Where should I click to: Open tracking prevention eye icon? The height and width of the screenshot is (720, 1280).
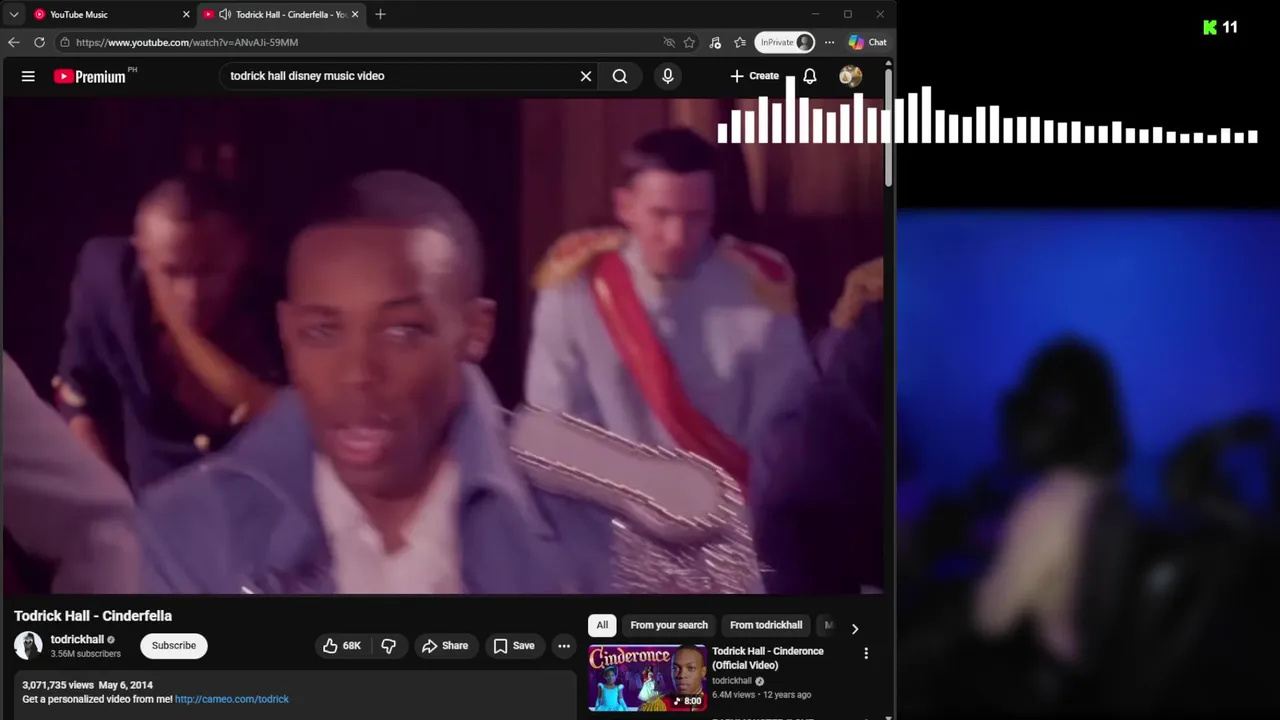(x=669, y=42)
